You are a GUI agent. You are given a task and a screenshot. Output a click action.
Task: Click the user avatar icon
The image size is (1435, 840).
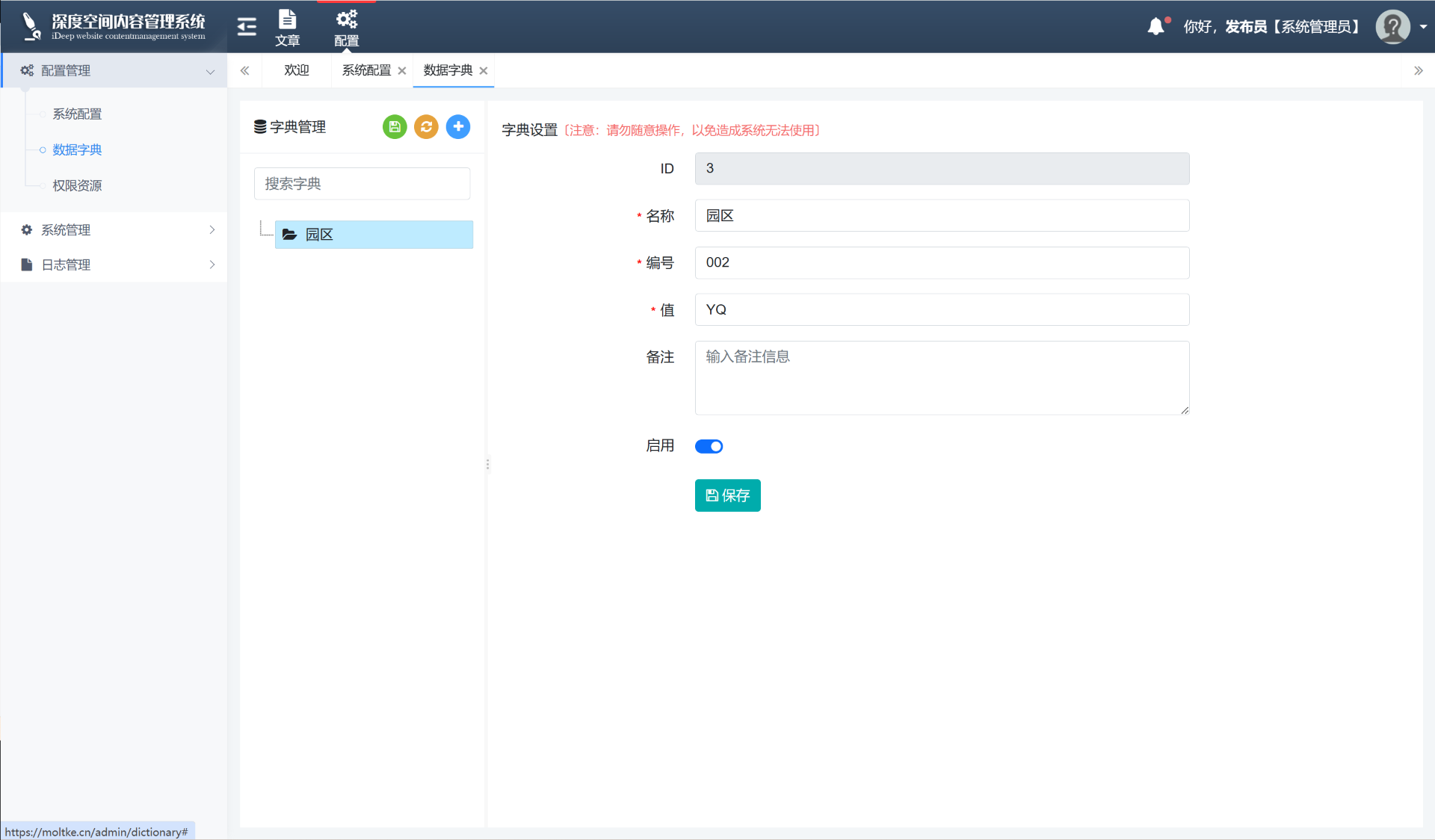pos(1392,27)
